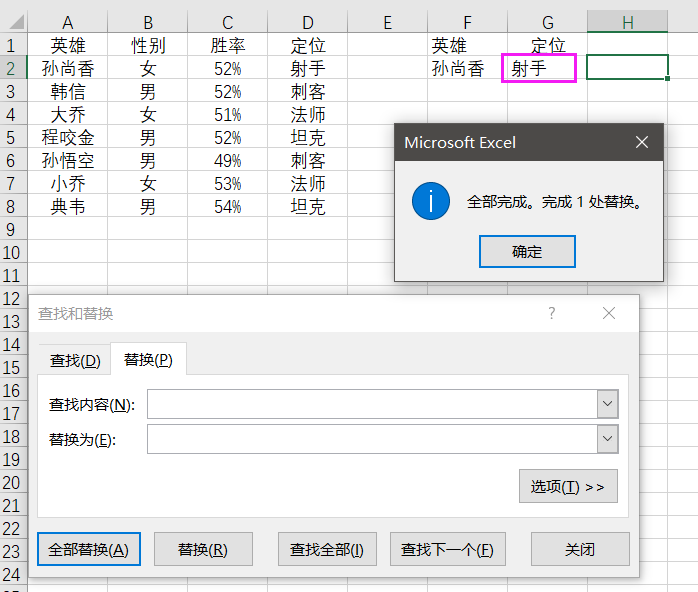Image resolution: width=698 pixels, height=592 pixels.
Task: Click cell D5 containing 坦克
Action: (308, 137)
